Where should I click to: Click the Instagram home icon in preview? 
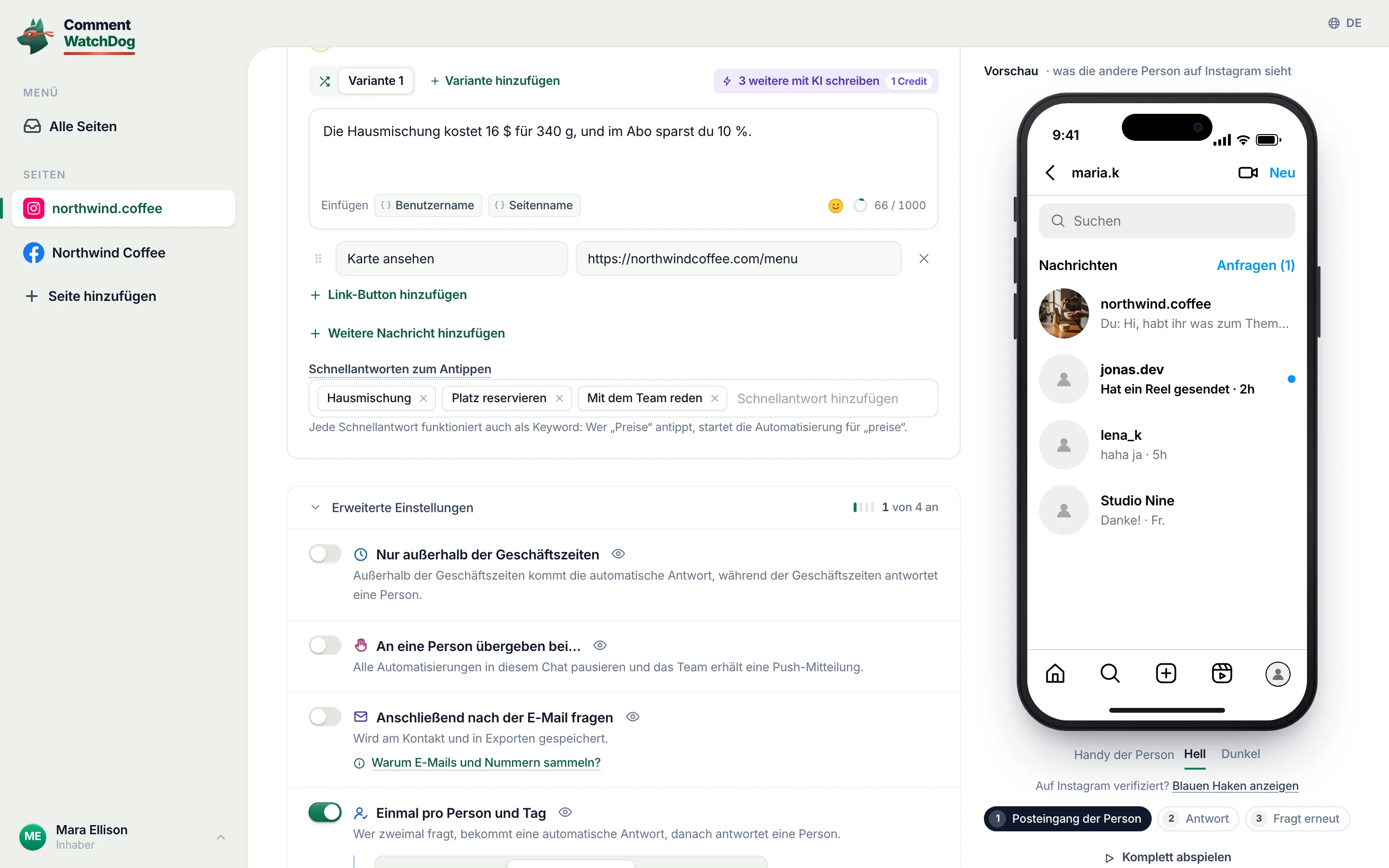pos(1055,673)
